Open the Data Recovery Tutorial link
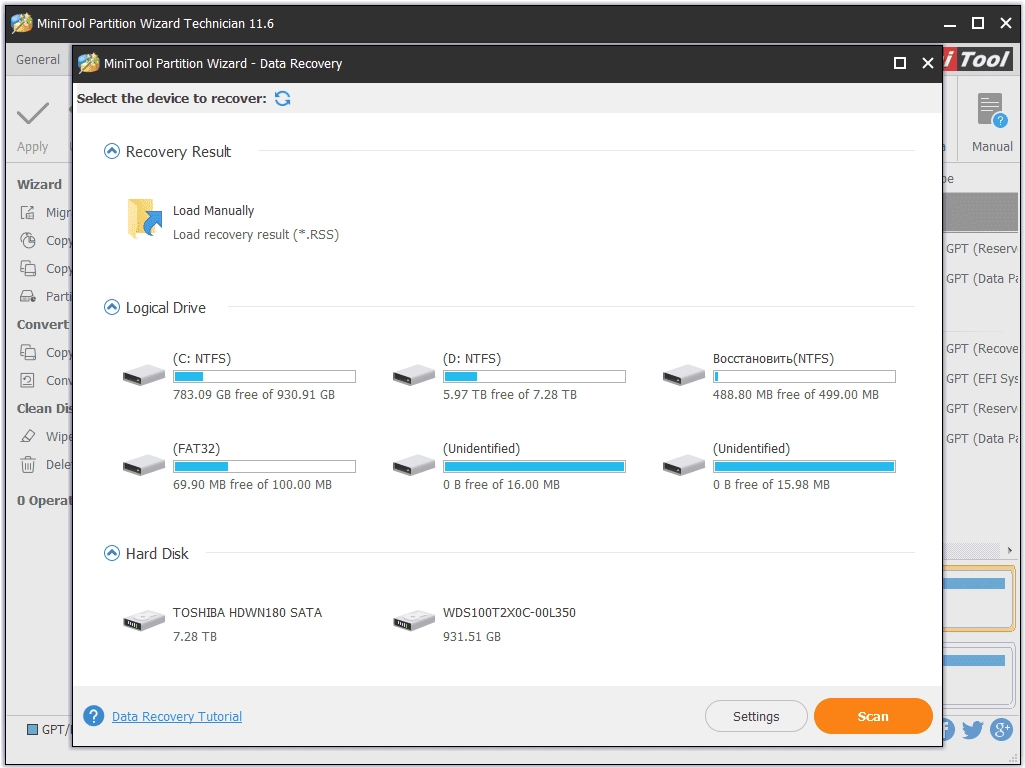The width and height of the screenshot is (1025, 768). tap(176, 716)
